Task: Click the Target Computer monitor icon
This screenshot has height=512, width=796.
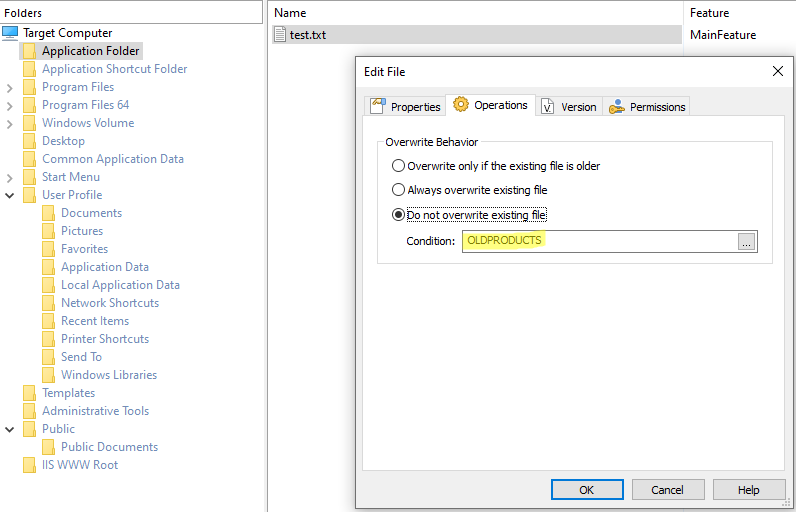Action: pyautogui.click(x=11, y=33)
